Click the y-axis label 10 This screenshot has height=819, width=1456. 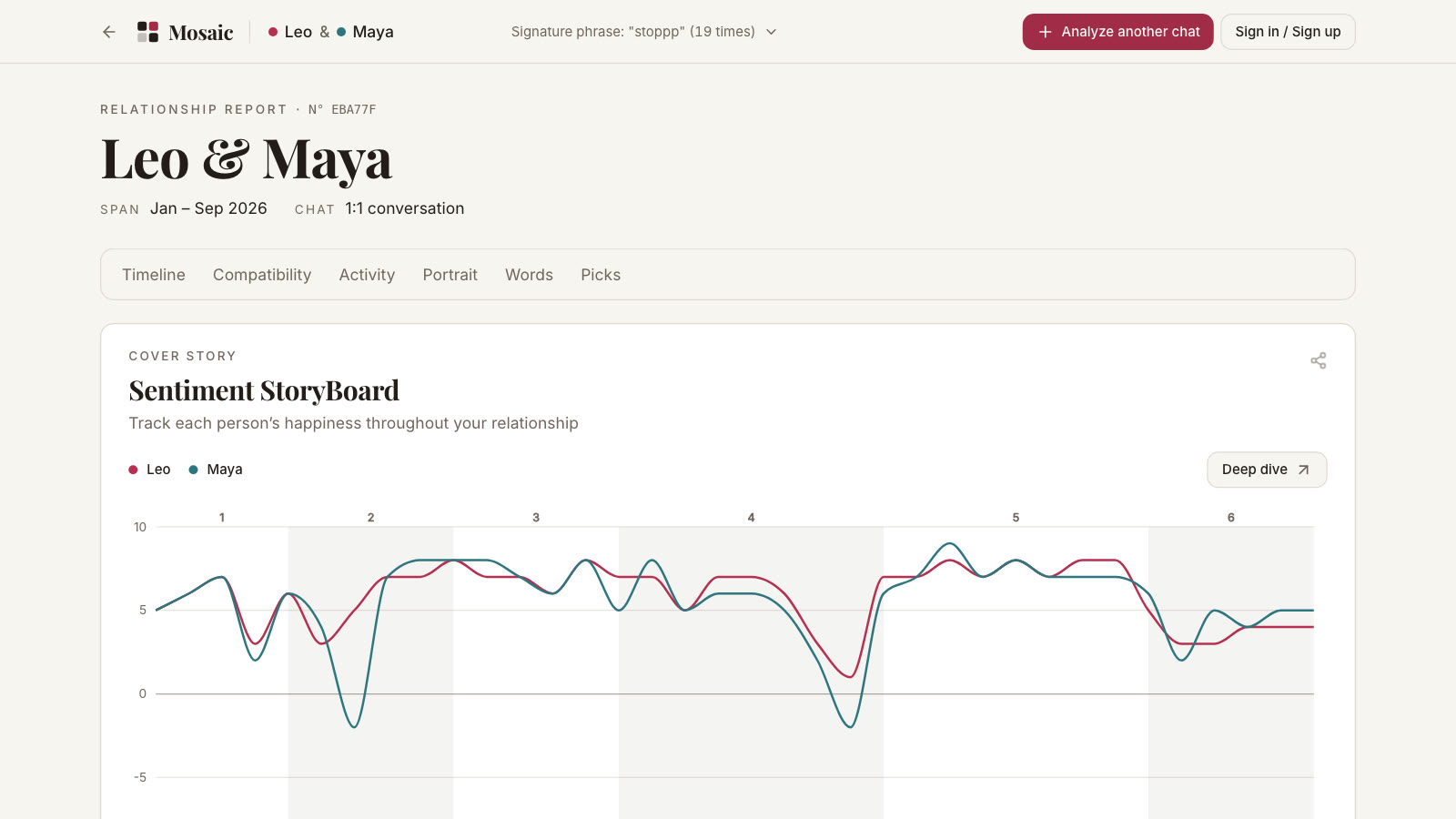tap(140, 527)
